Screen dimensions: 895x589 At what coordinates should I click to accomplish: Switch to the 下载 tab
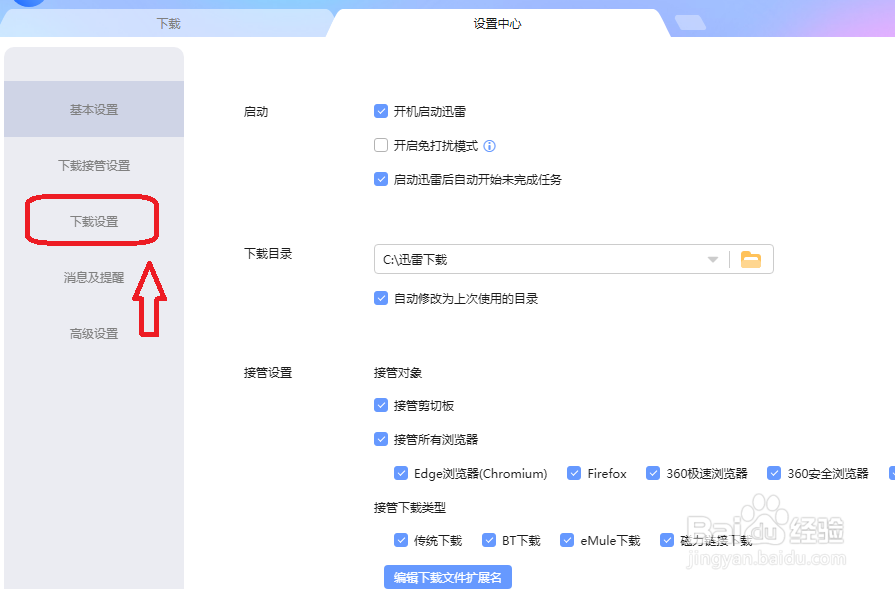tap(168, 23)
